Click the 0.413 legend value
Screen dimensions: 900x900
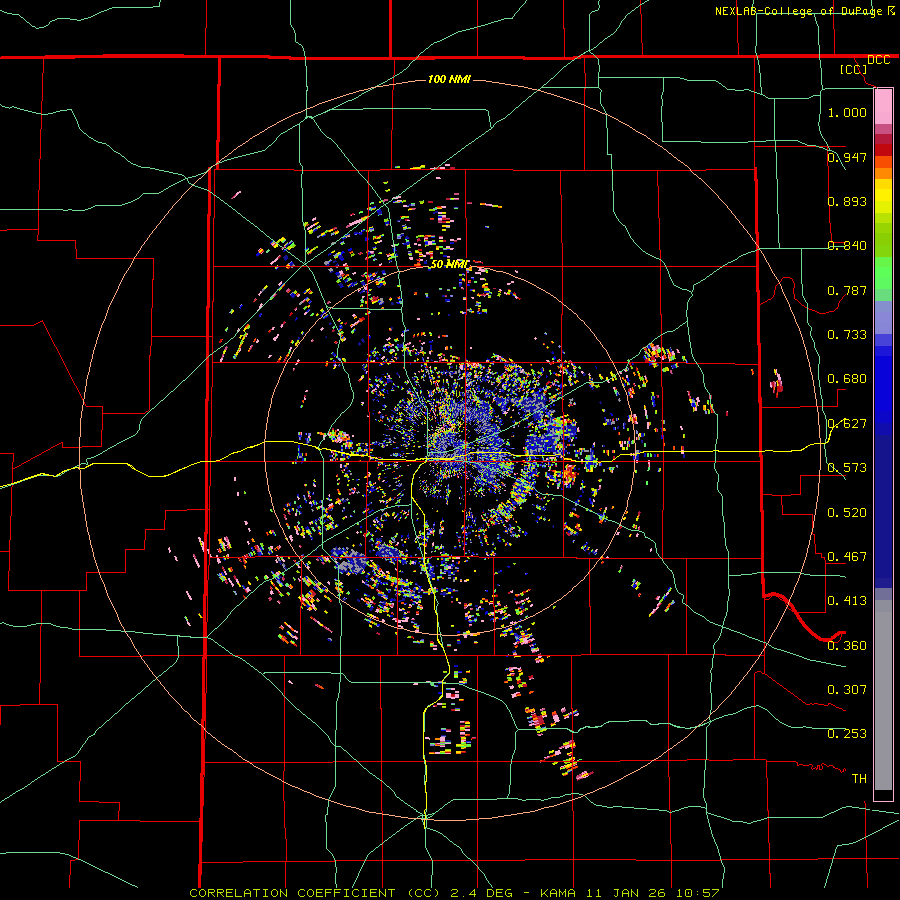(x=847, y=601)
